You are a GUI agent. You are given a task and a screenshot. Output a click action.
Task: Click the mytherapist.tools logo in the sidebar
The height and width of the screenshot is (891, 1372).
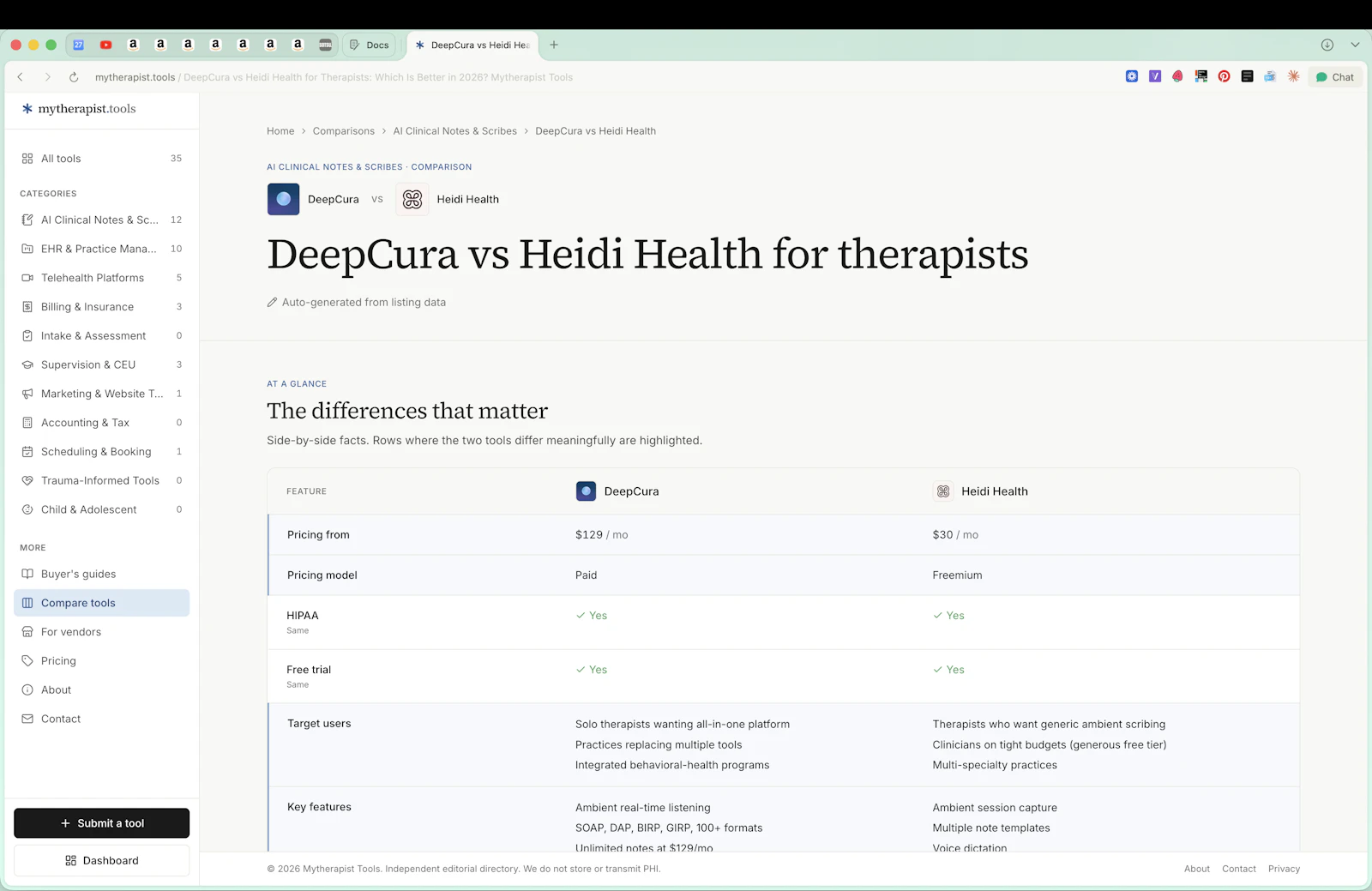(79, 109)
